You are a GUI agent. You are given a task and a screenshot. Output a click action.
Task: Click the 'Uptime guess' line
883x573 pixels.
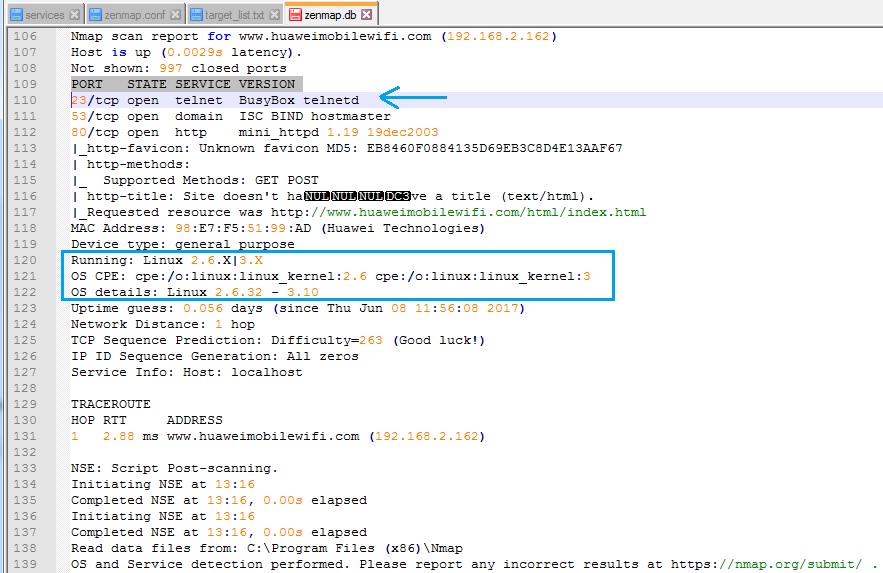coord(298,308)
